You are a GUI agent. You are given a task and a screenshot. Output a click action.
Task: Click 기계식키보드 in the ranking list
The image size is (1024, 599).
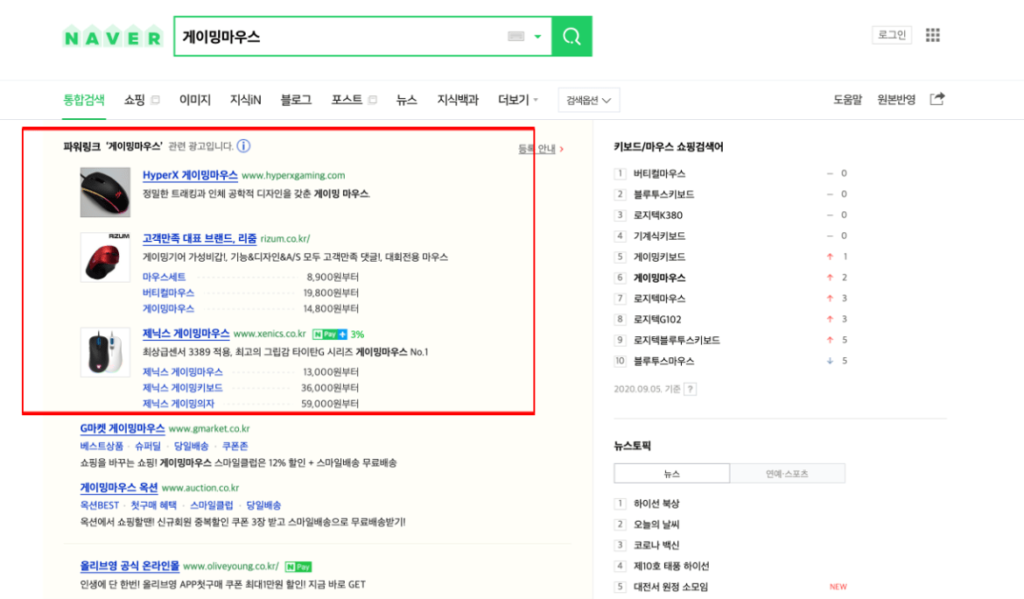659,236
